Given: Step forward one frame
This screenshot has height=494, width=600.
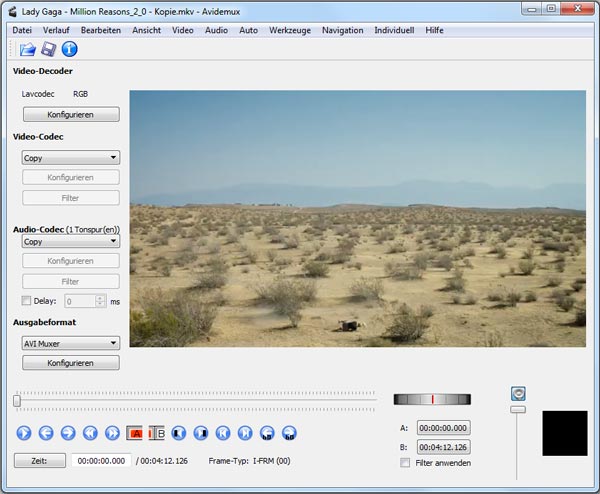Looking at the screenshot, I should pos(68,433).
